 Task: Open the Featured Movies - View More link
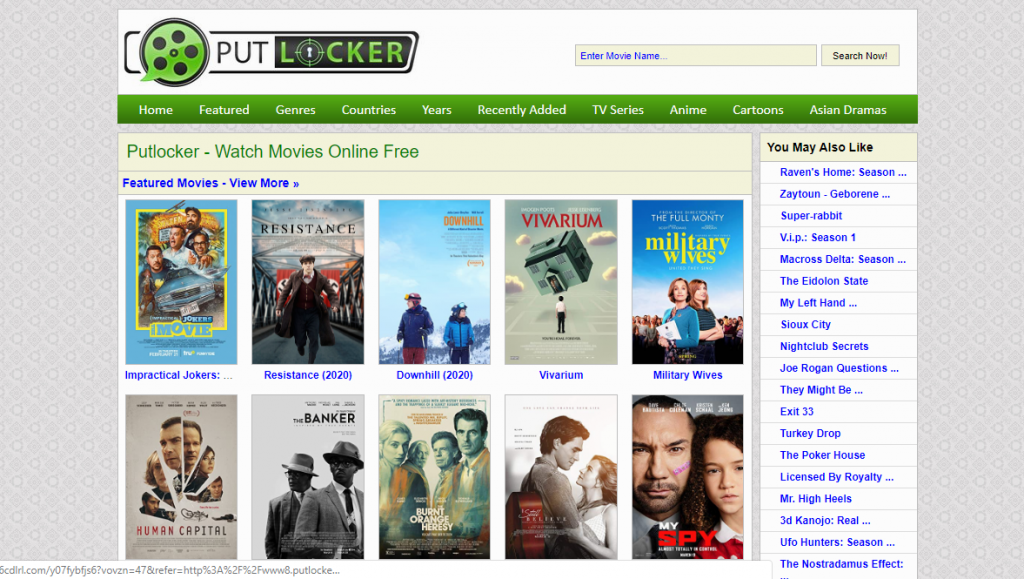tap(210, 183)
